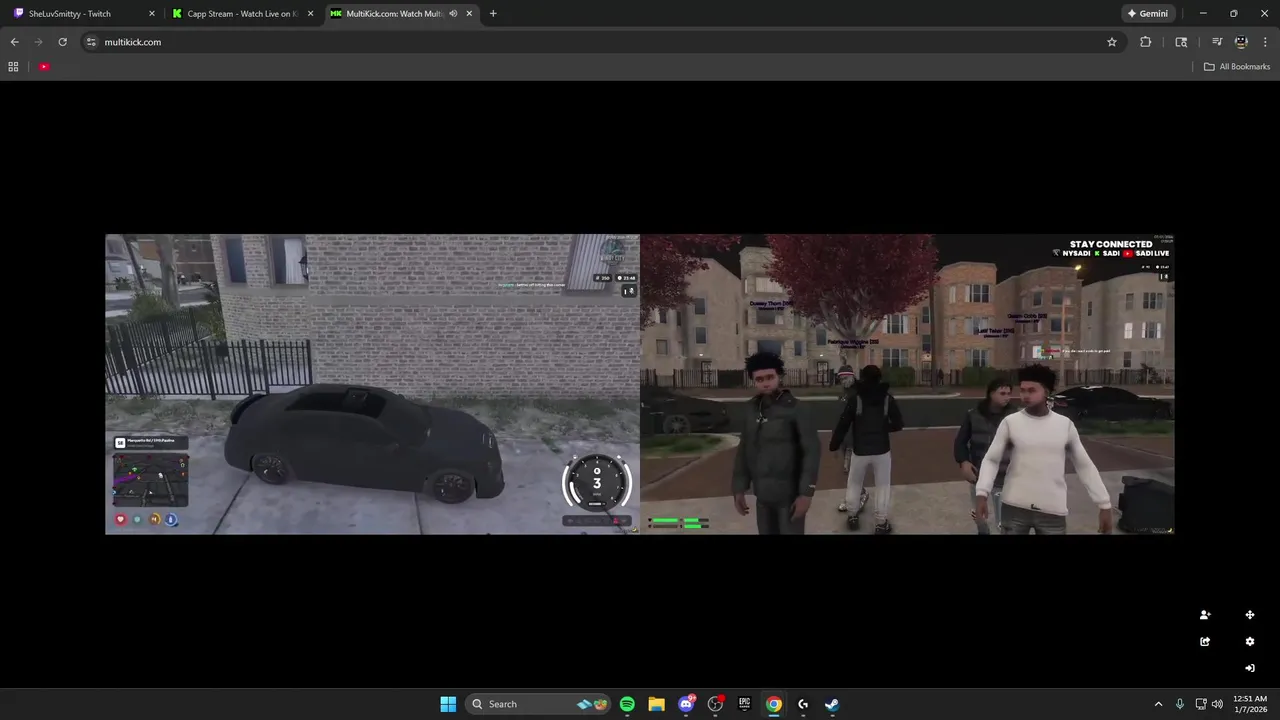Bookmark this page with the star icon
The image size is (1280, 720).
pyautogui.click(x=1112, y=42)
